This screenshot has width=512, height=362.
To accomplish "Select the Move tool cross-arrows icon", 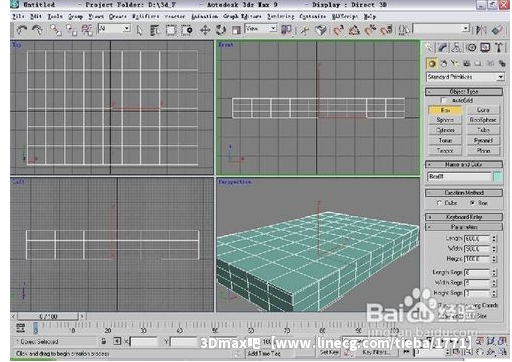I will [x=205, y=30].
